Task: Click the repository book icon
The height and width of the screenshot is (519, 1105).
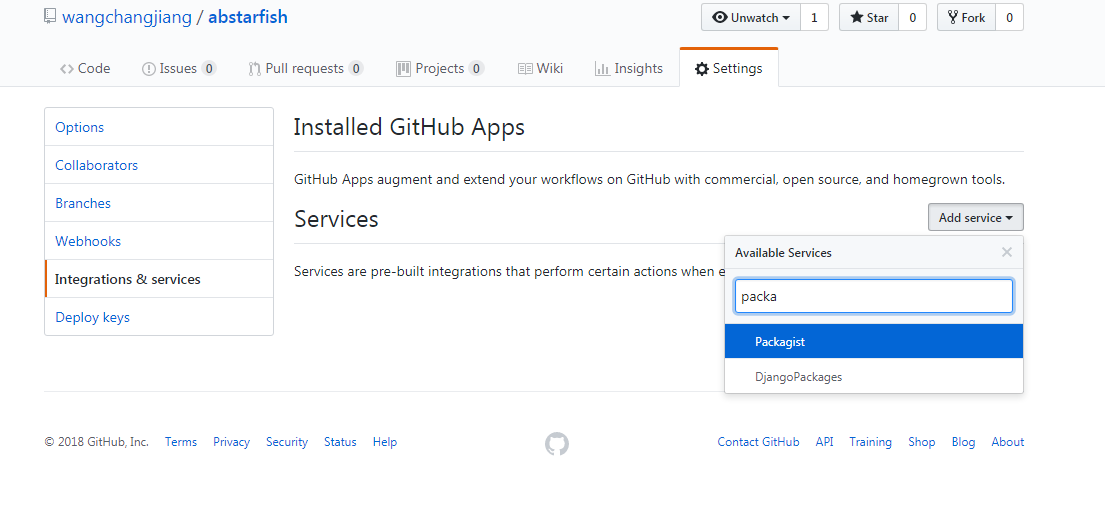Action: (49, 17)
